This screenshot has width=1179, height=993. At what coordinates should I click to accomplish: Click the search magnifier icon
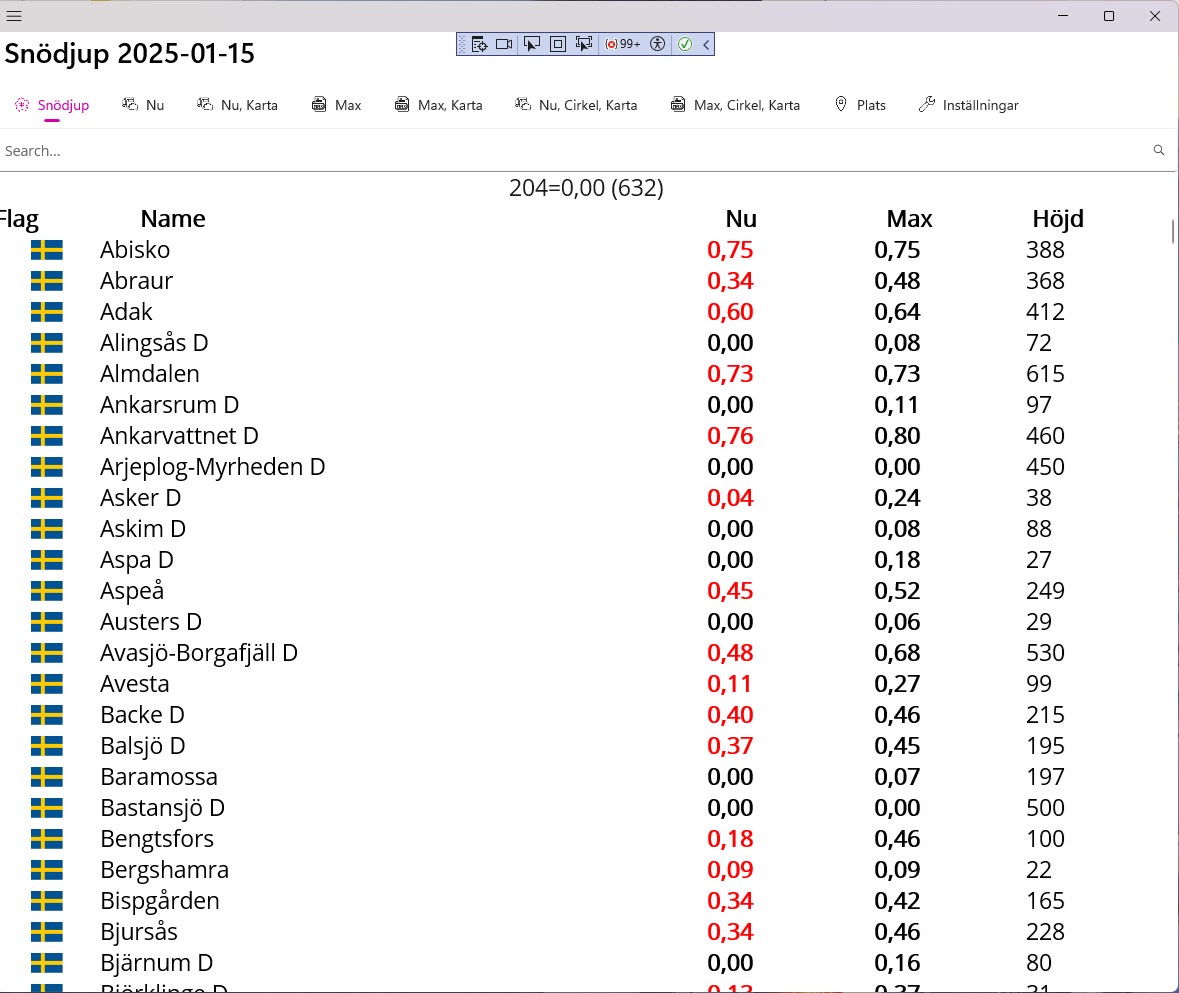[1159, 150]
